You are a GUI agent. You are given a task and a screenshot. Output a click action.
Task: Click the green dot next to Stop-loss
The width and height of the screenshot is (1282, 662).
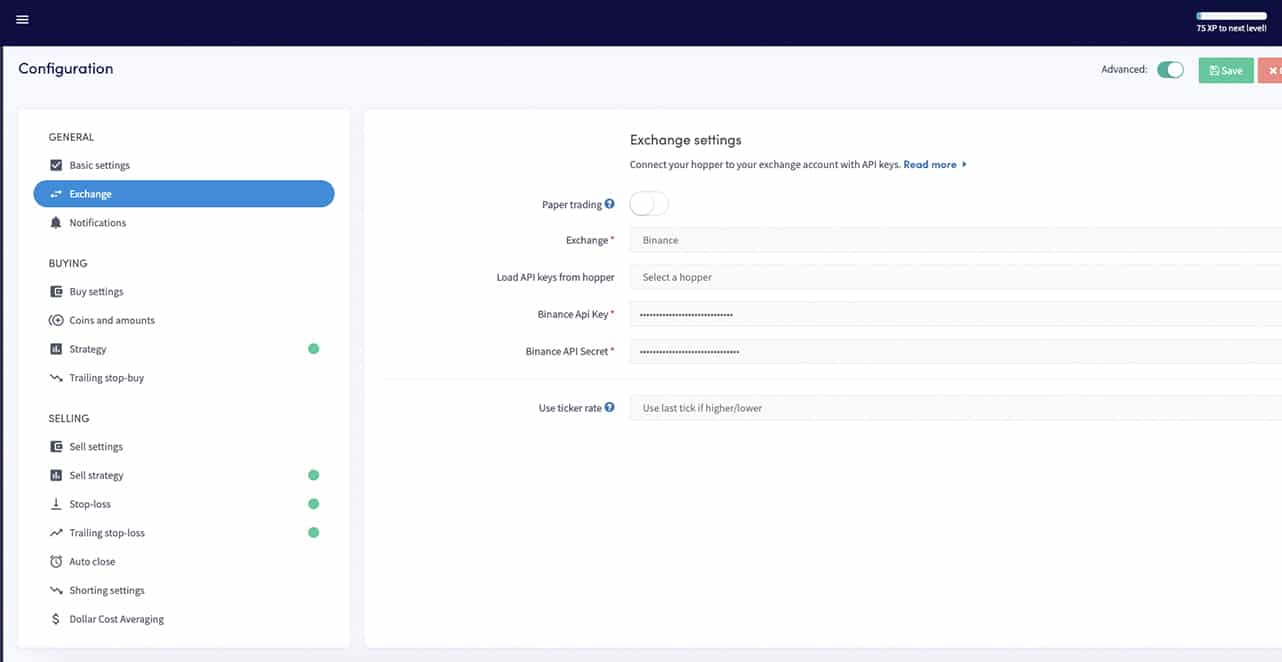pos(313,504)
